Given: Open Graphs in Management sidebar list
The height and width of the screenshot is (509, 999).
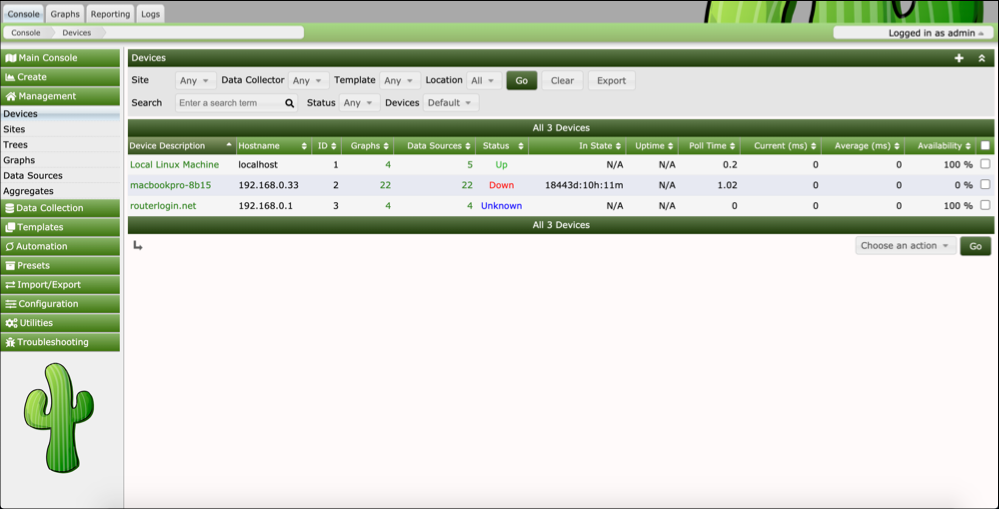Looking at the screenshot, I should (60, 160).
